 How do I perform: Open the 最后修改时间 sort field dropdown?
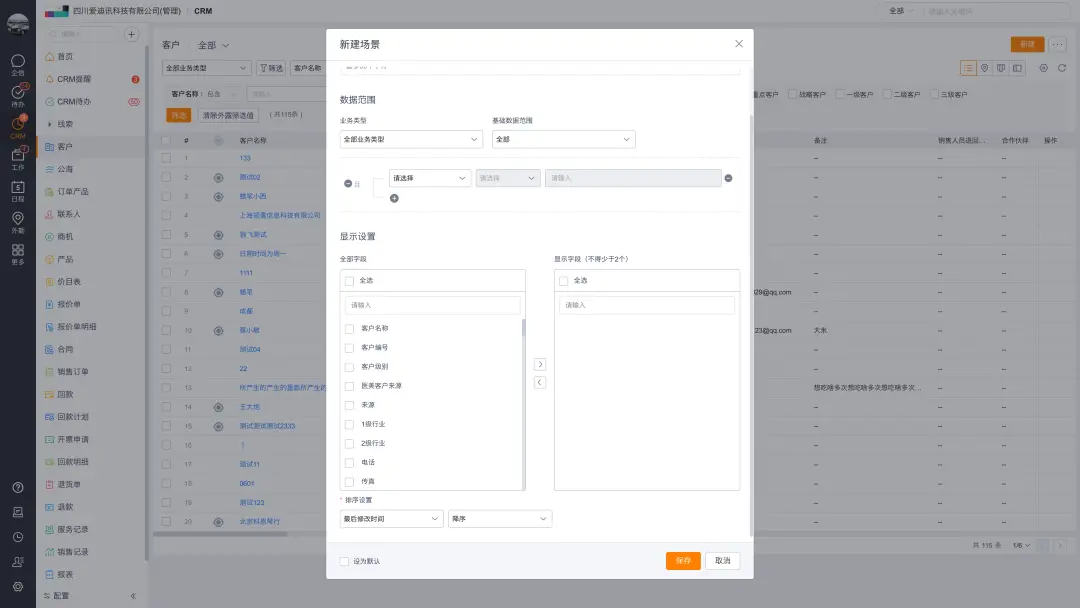tap(391, 519)
